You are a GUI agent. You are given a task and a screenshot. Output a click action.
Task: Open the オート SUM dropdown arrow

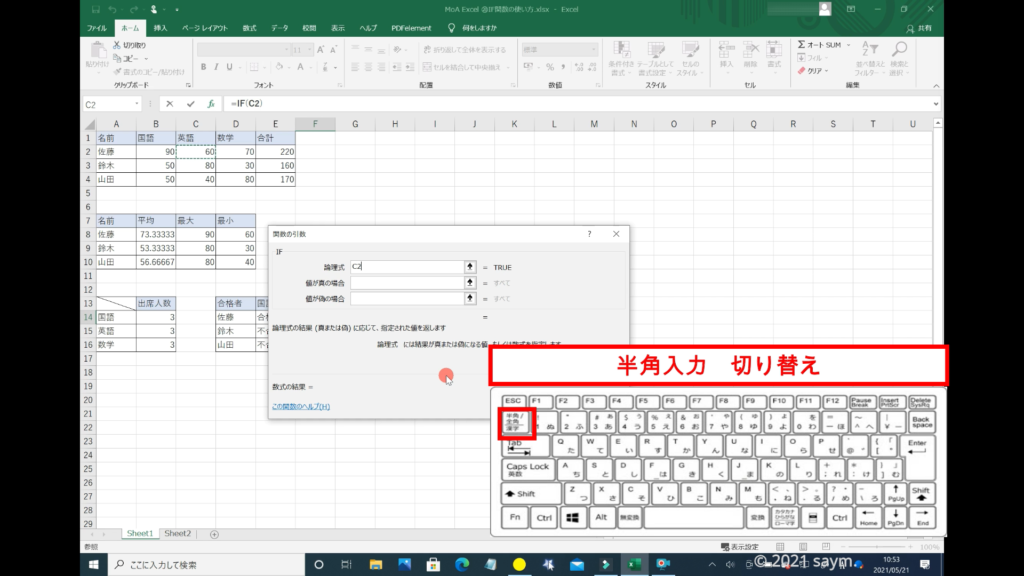click(848, 45)
